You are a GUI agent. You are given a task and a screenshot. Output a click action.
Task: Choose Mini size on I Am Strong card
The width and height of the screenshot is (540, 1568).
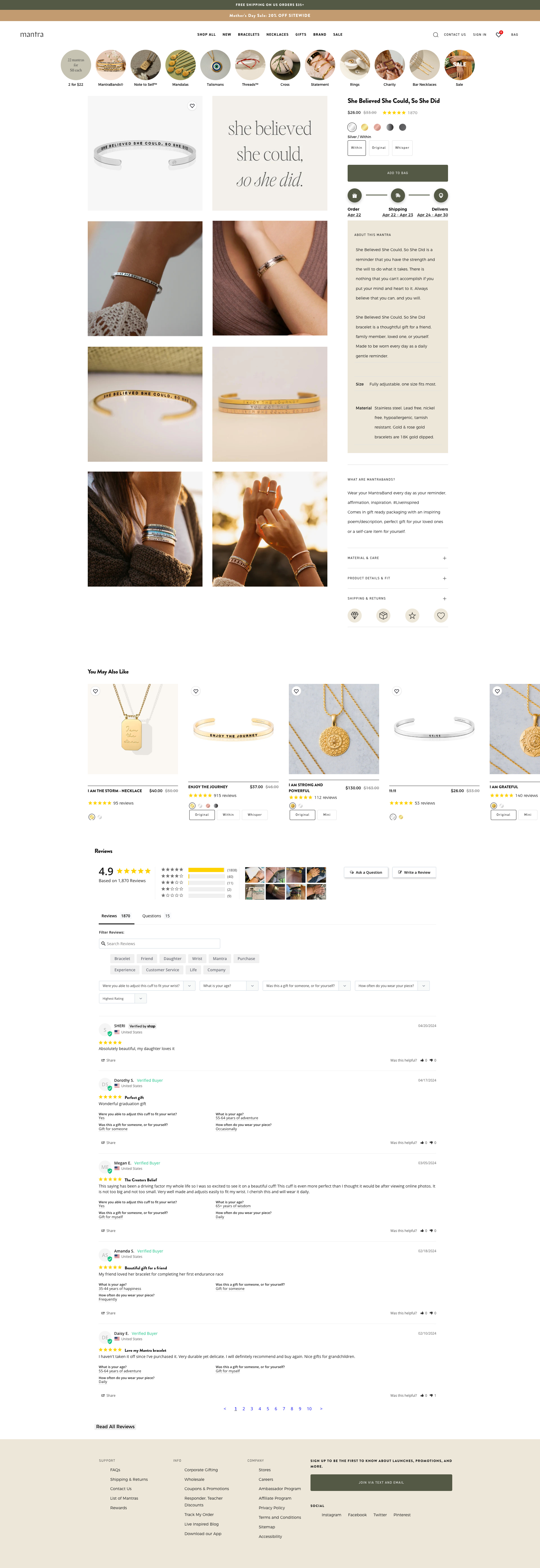tap(327, 814)
